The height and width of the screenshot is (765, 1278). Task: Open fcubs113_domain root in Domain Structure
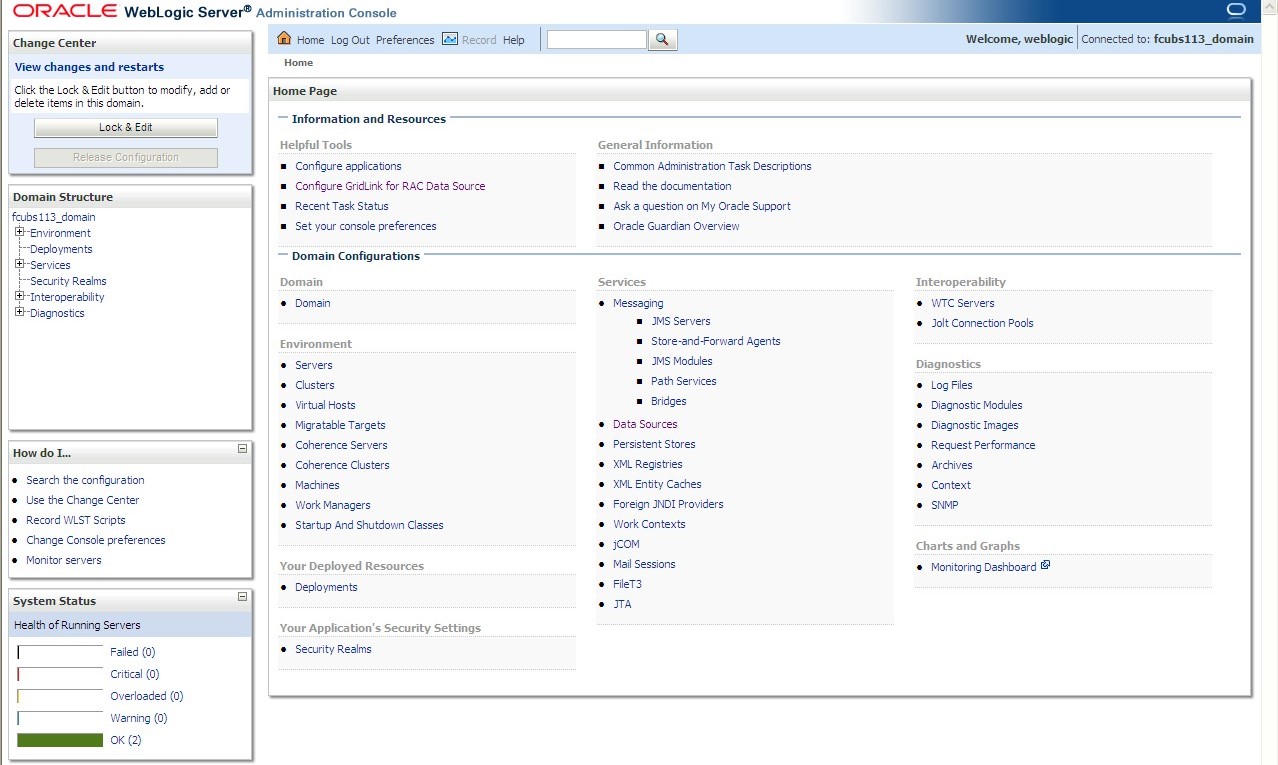click(54, 217)
